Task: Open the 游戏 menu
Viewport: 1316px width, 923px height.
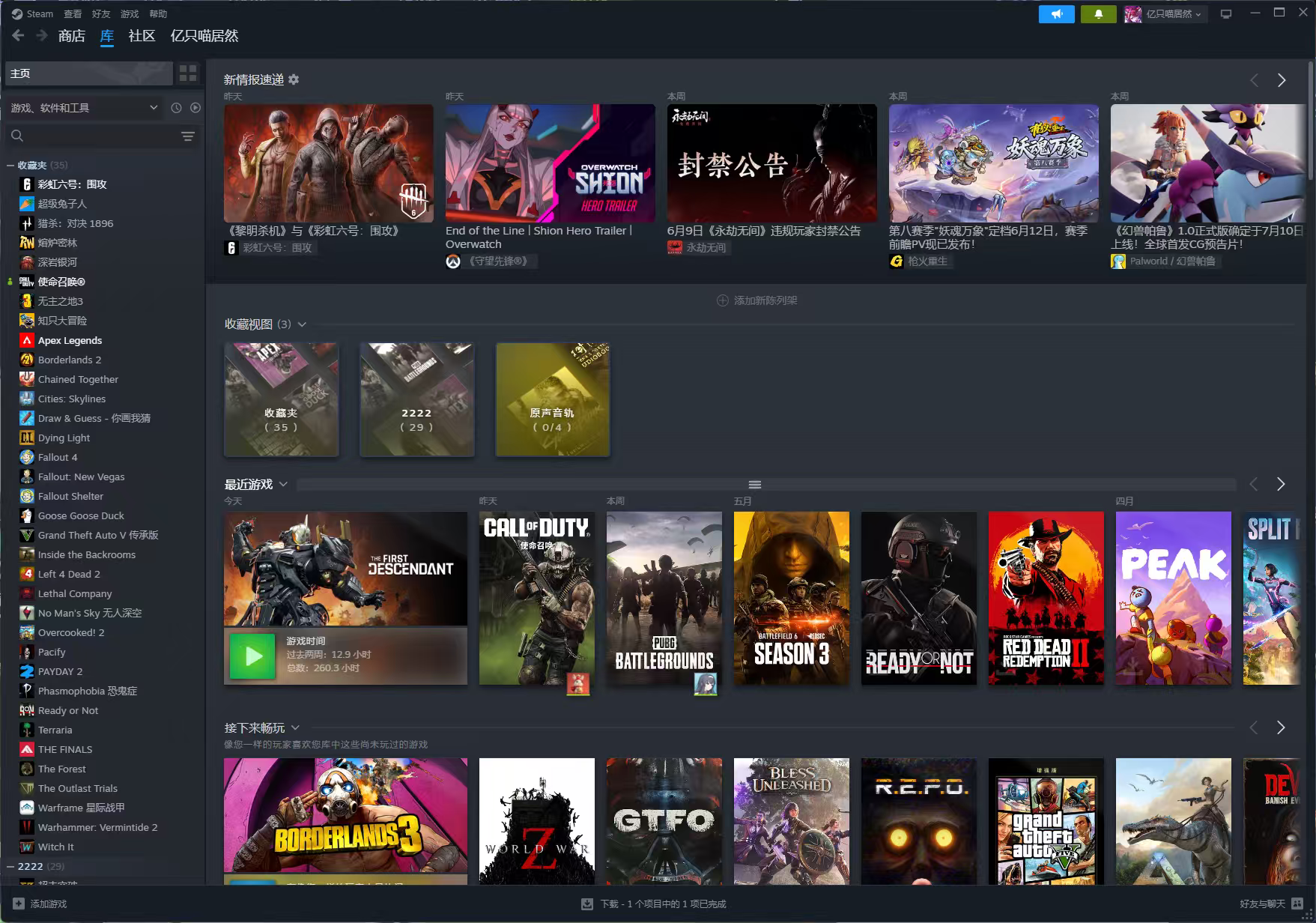Action: (130, 13)
